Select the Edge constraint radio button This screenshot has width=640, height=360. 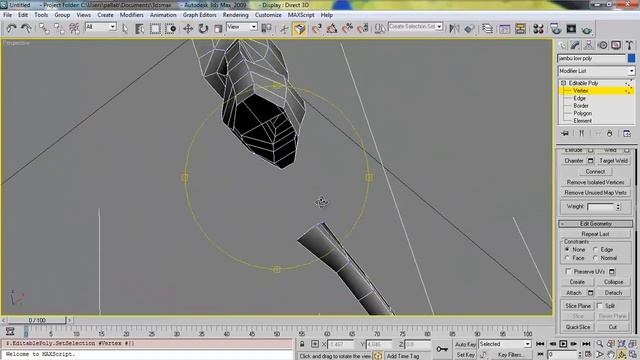(x=596, y=249)
